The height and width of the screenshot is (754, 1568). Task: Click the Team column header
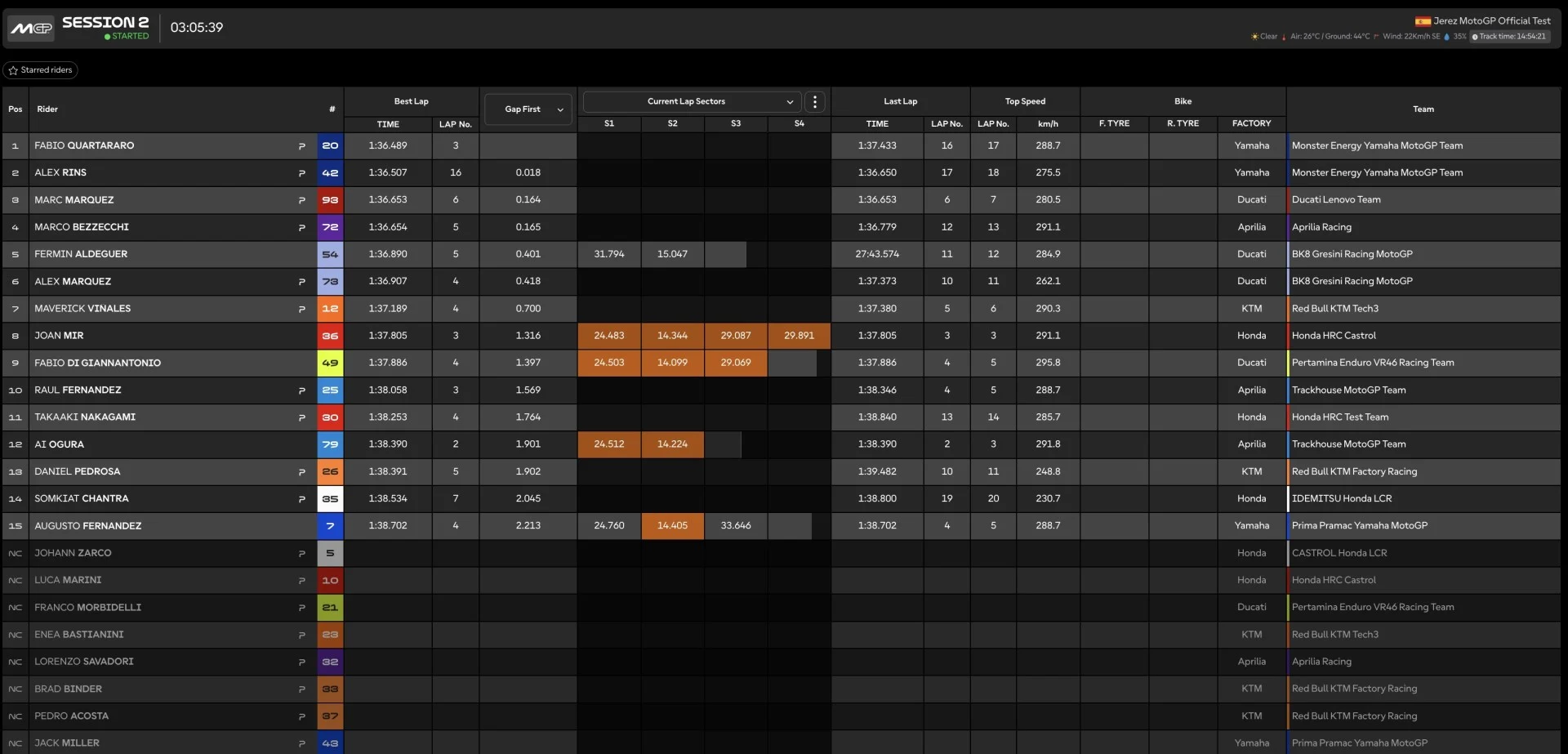click(x=1423, y=109)
